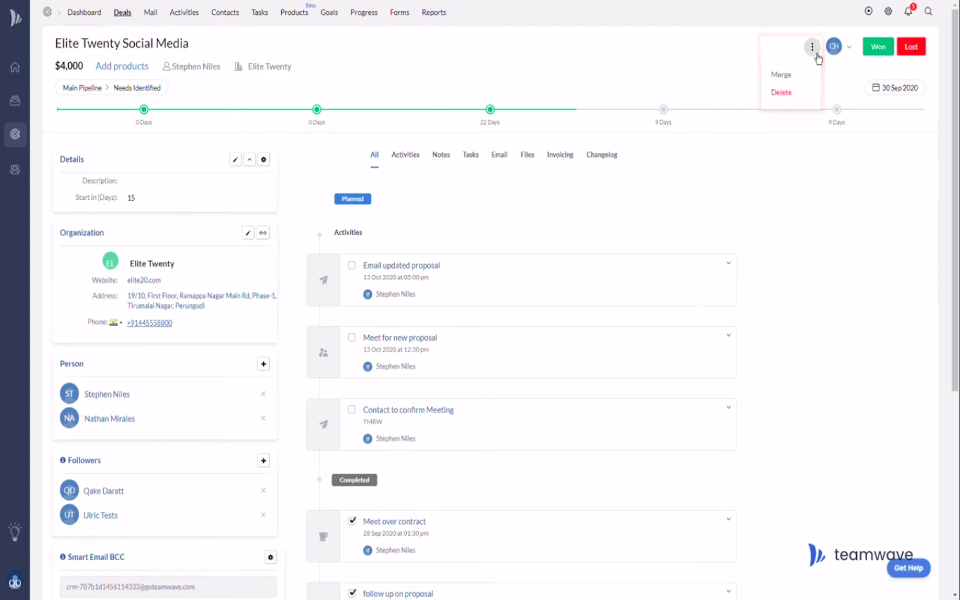Expand the Email updated proposal card

point(729,263)
